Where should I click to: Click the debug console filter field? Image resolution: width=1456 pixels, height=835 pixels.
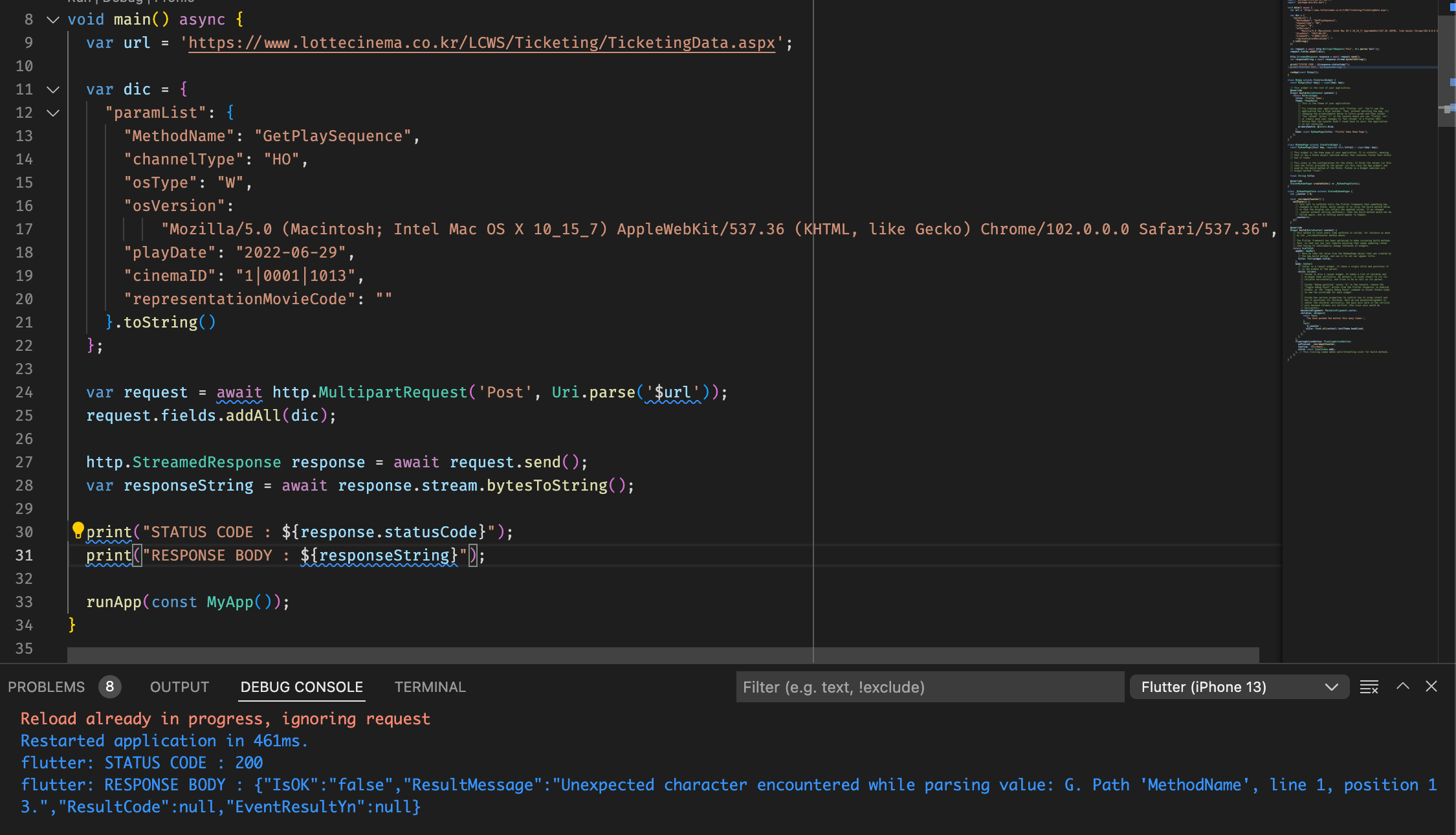click(930, 687)
